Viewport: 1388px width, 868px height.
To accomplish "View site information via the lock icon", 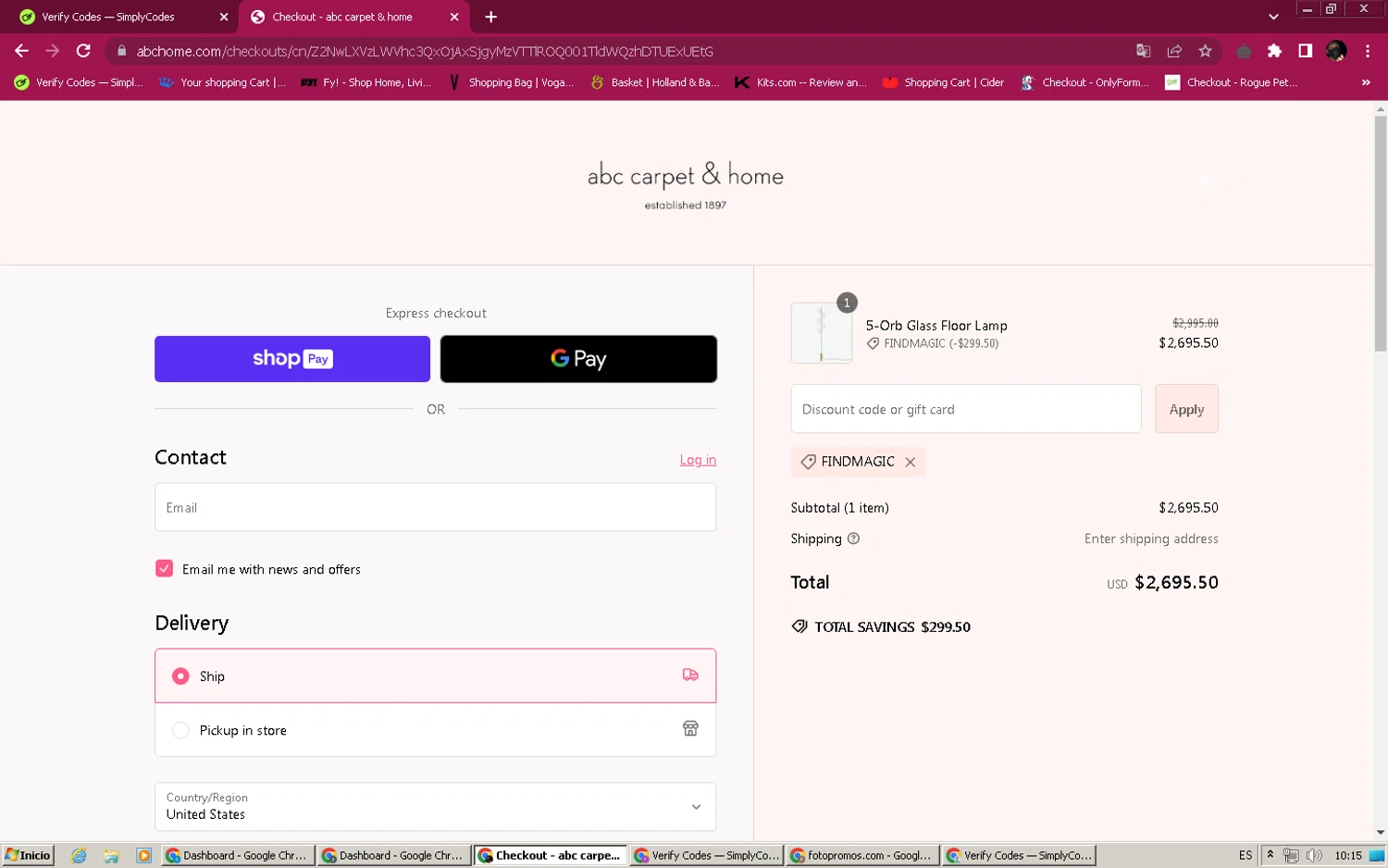I will click(x=121, y=51).
